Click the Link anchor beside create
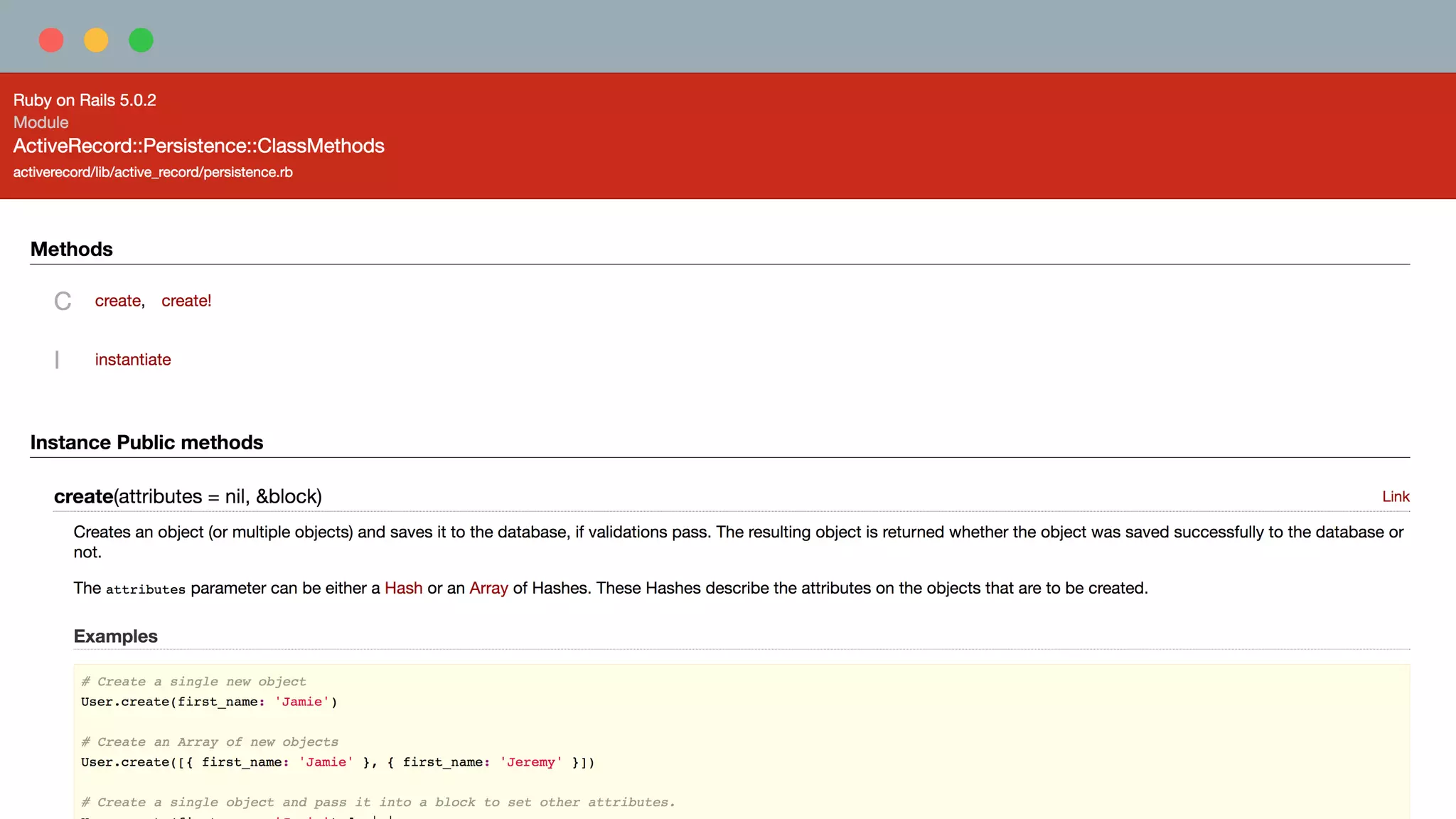Screen dimensions: 1456x819 click(1395, 497)
